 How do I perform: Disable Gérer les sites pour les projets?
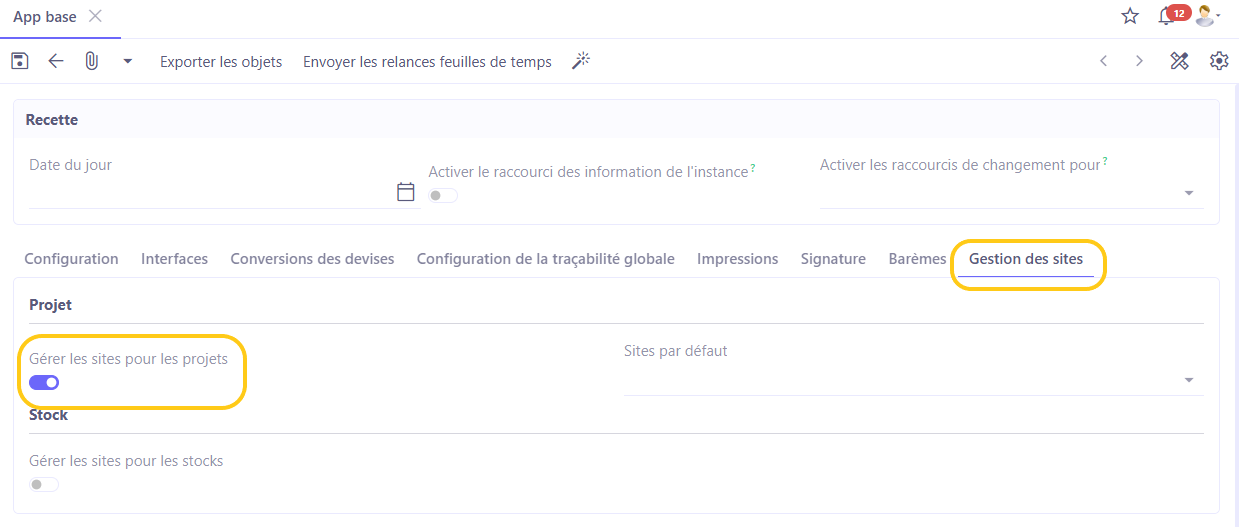(x=44, y=382)
